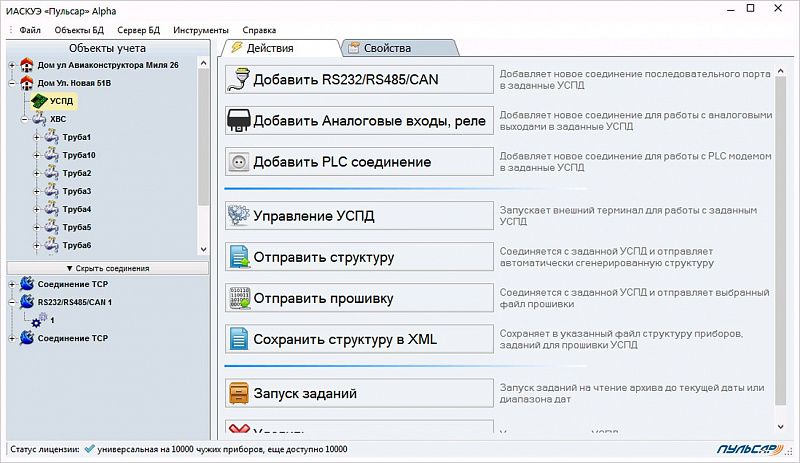Viewport: 800px width, 463px height.
Task: Click the Отправить структуру label text
Action: (324, 257)
